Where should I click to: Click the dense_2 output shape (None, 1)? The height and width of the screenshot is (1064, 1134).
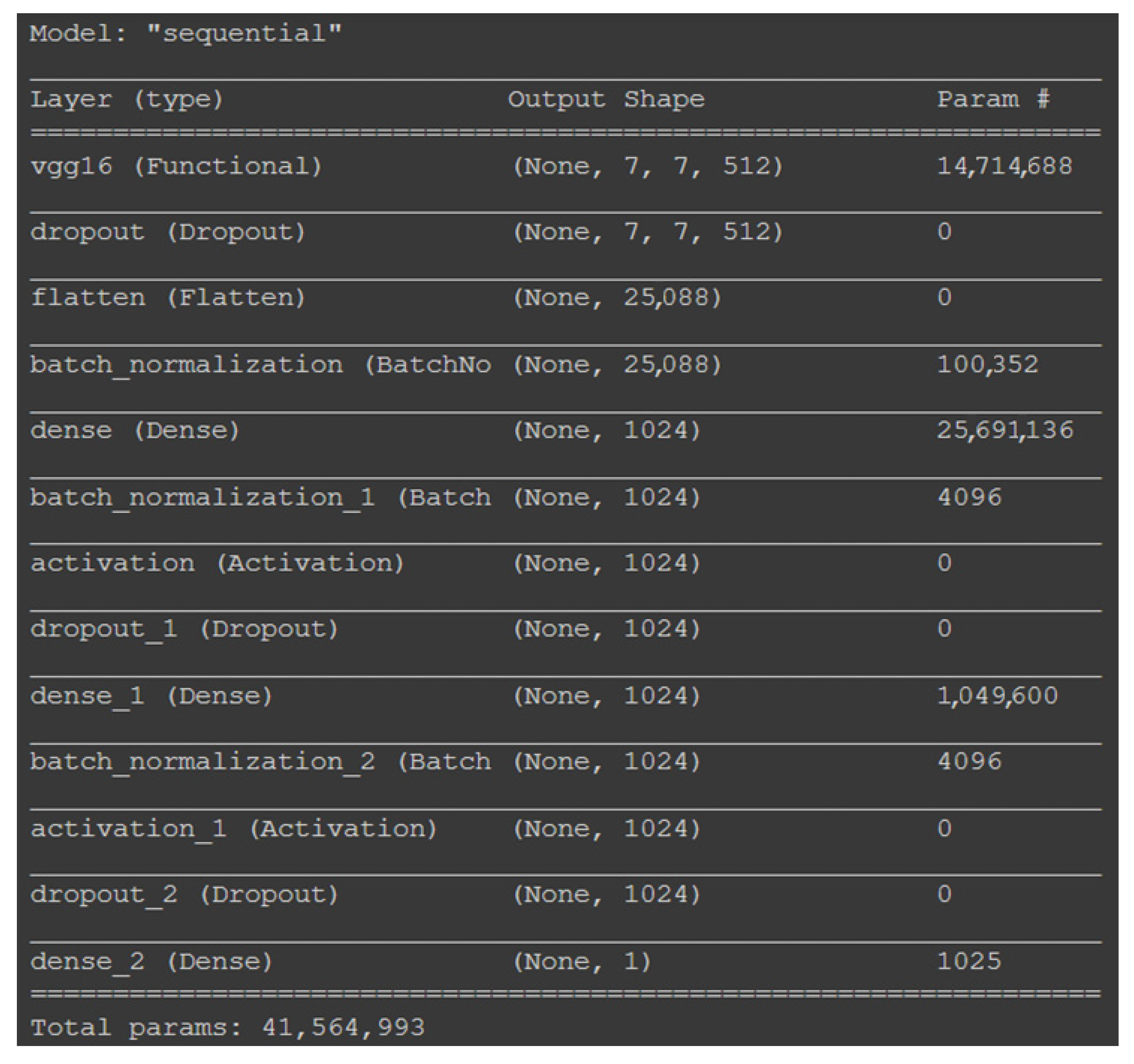pos(582,962)
